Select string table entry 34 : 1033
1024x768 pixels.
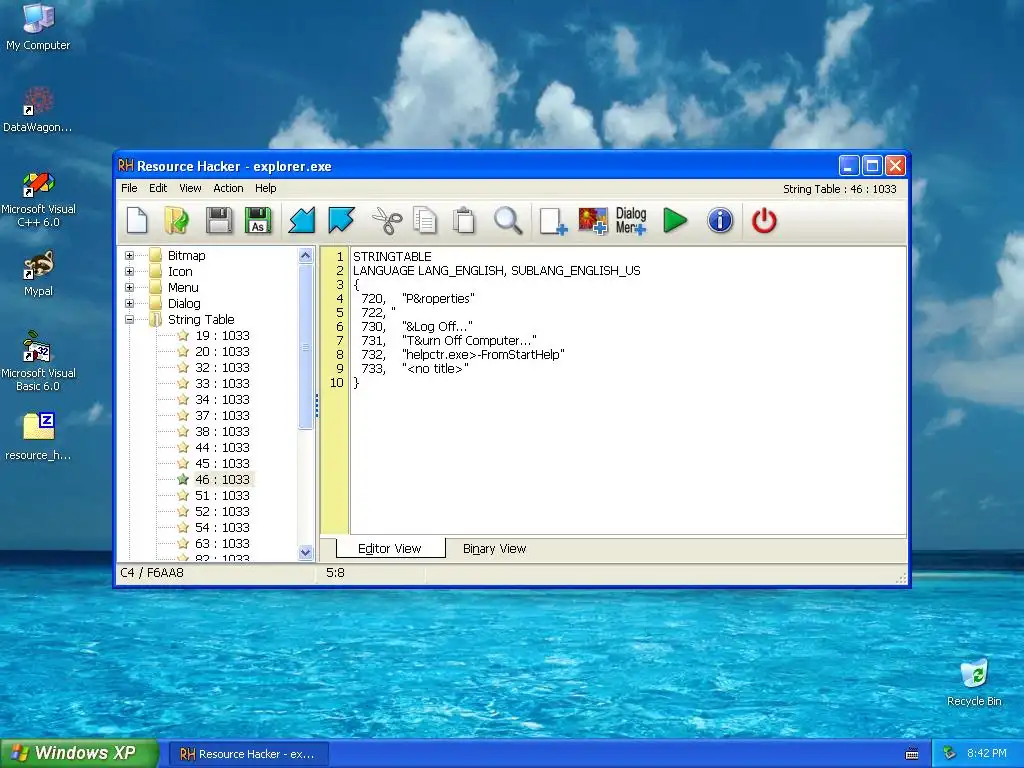click(222, 400)
